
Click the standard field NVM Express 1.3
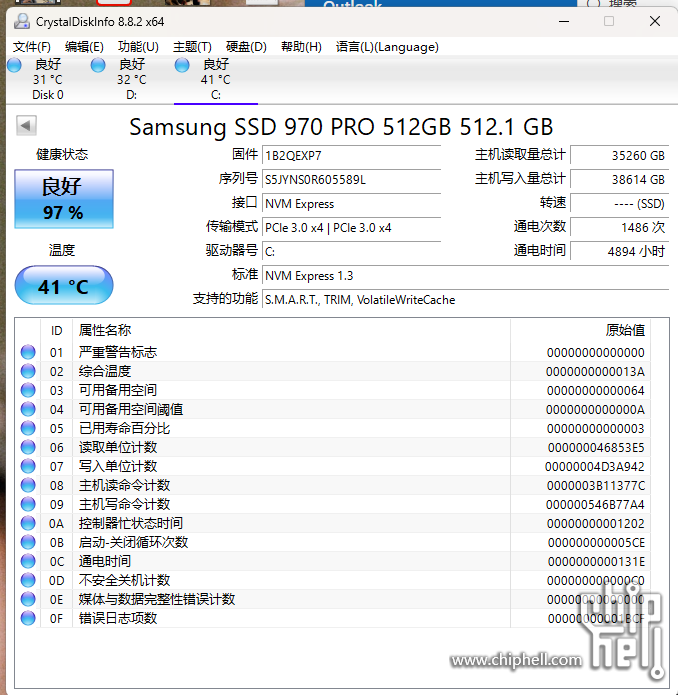coord(465,275)
